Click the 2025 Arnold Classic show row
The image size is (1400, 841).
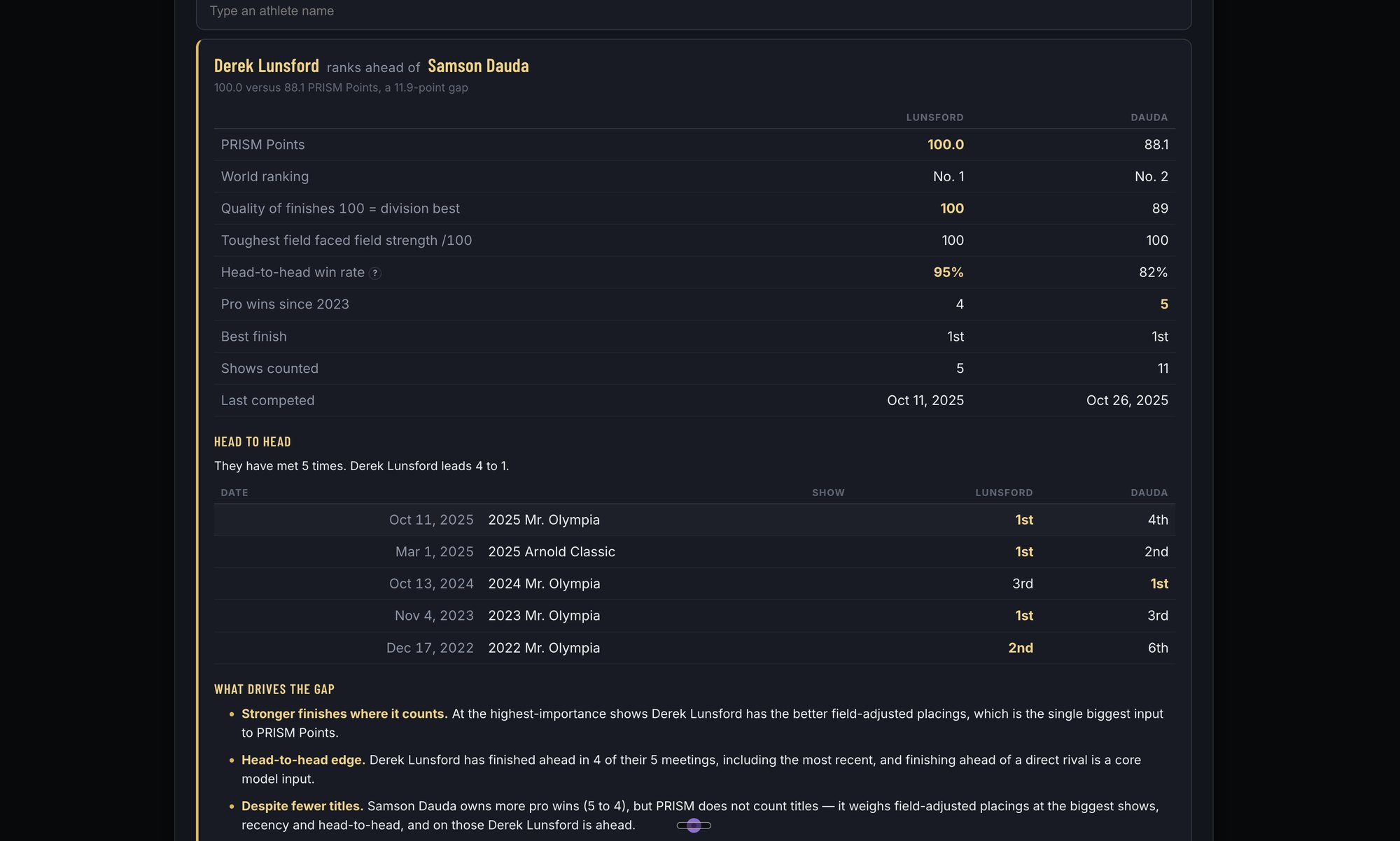[x=694, y=552]
